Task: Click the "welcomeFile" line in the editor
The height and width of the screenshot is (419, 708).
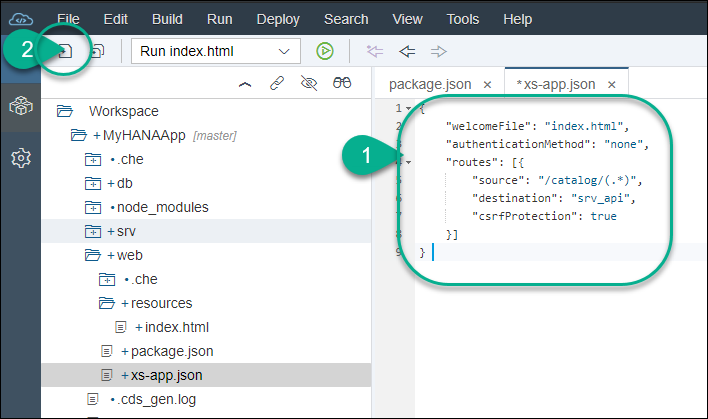Action: click(537, 126)
